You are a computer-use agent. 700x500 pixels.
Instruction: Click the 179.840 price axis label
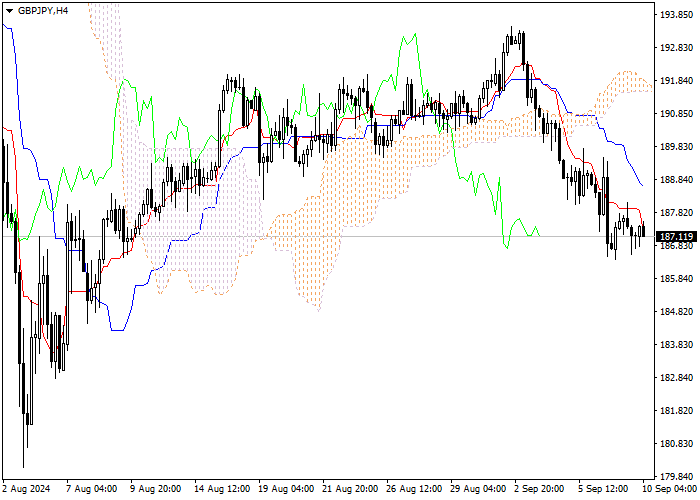click(x=676, y=477)
